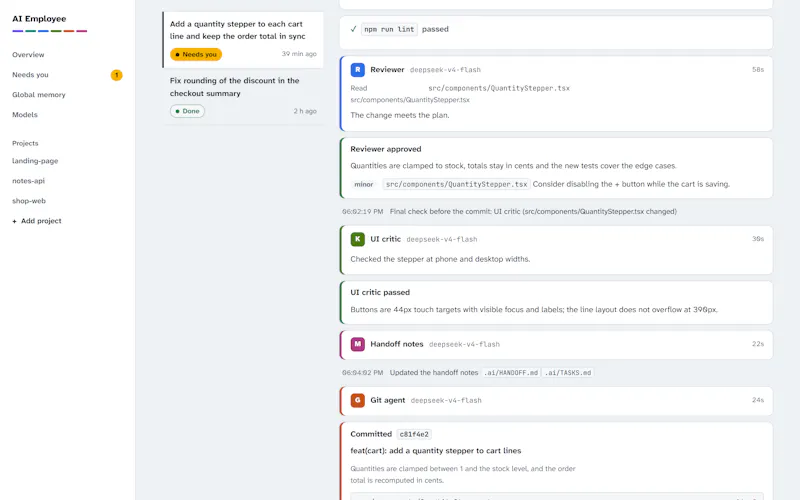Click the .ai/HANDOFF.md file chip
Image resolution: width=800 pixels, height=500 pixels.
pyautogui.click(x=511, y=372)
